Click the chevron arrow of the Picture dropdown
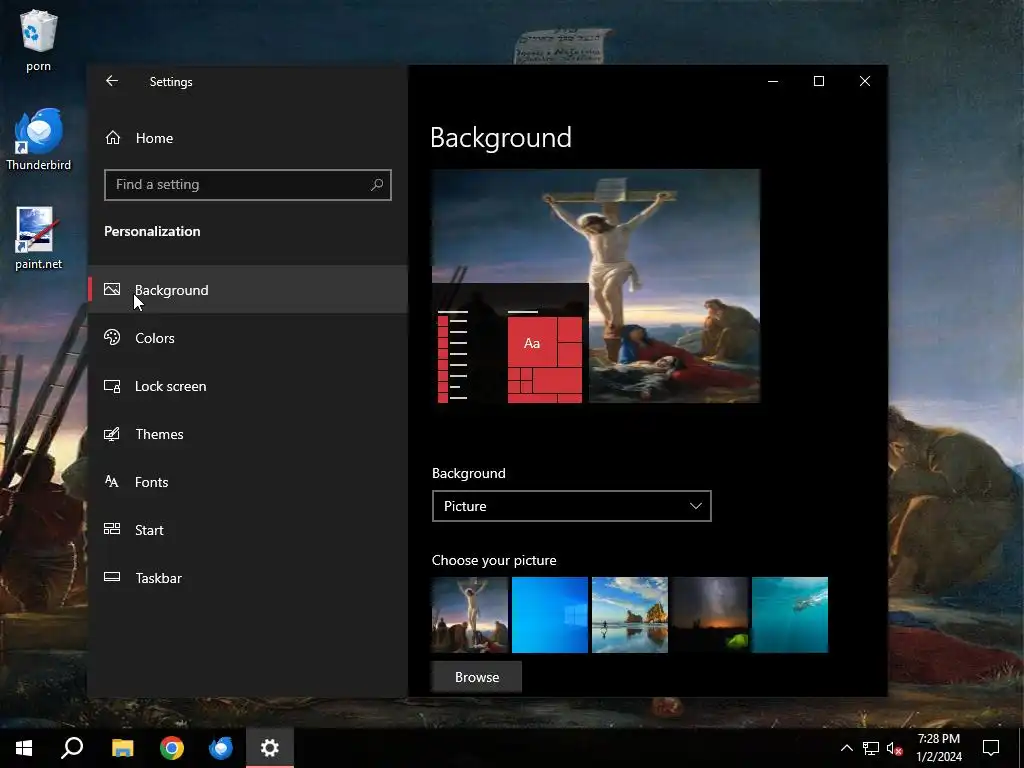 [x=696, y=506]
